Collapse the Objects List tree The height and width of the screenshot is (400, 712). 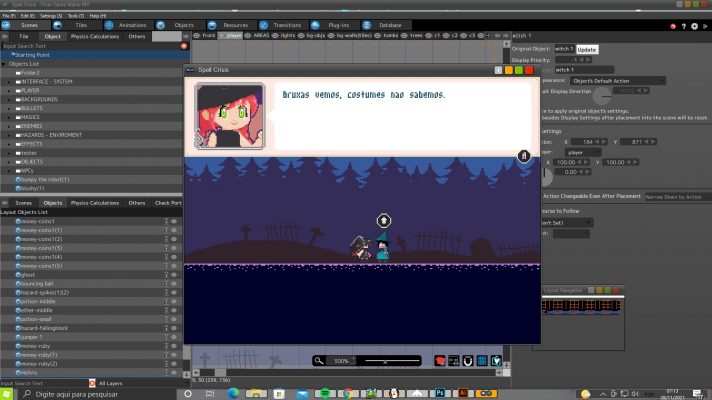(x=4, y=64)
